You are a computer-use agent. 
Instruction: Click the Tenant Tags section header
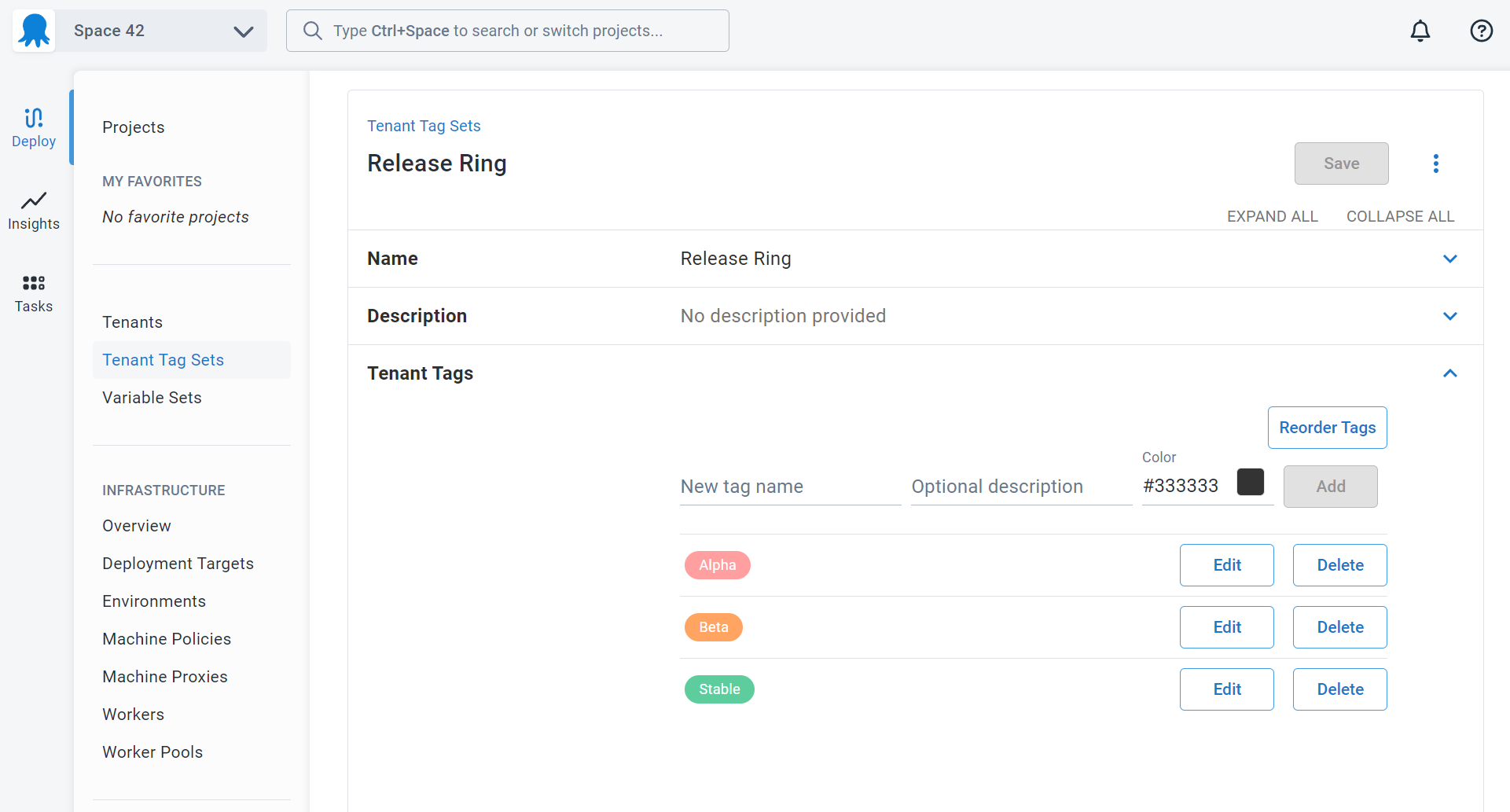(420, 373)
